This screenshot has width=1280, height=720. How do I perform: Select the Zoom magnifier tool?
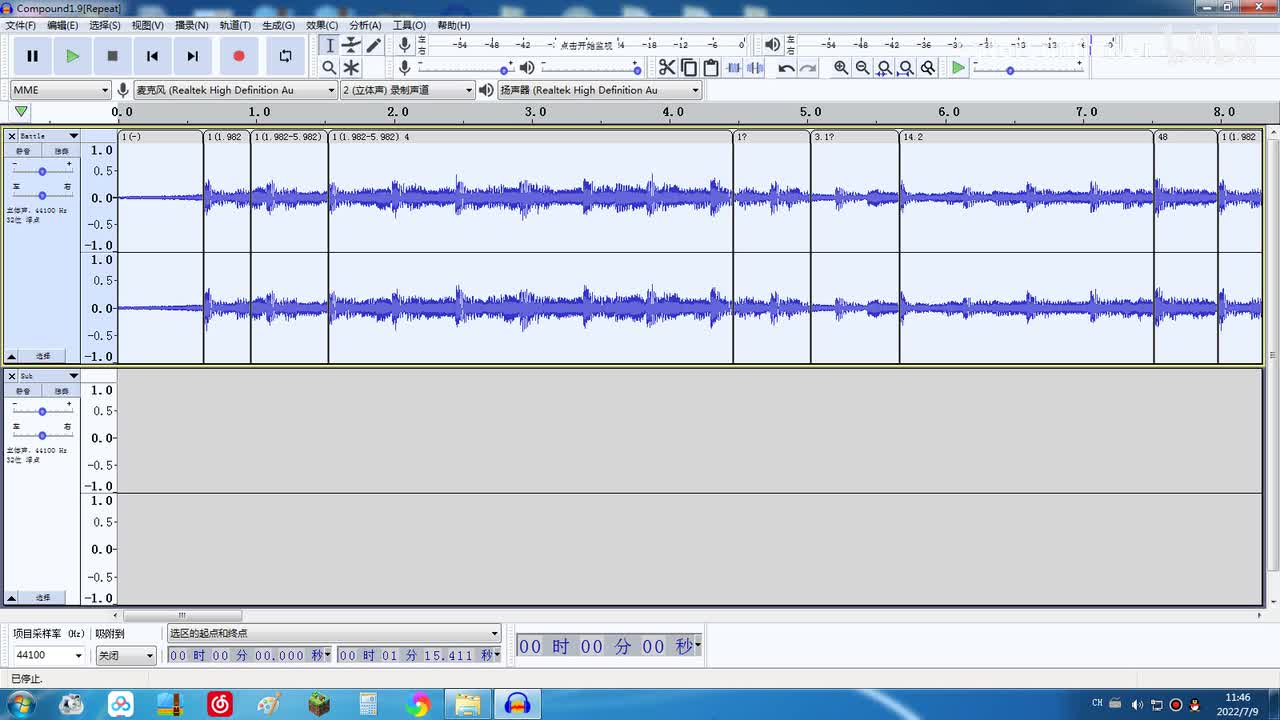coord(329,67)
